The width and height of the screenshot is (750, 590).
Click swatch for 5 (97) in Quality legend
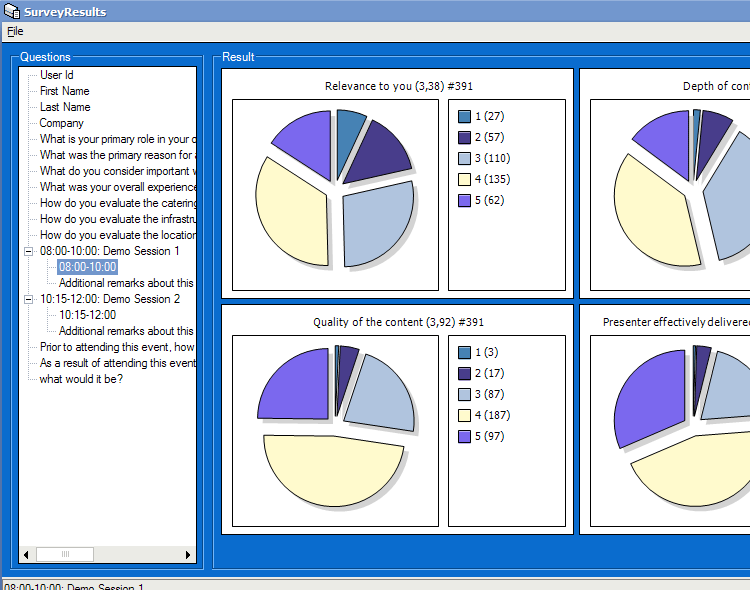464,436
